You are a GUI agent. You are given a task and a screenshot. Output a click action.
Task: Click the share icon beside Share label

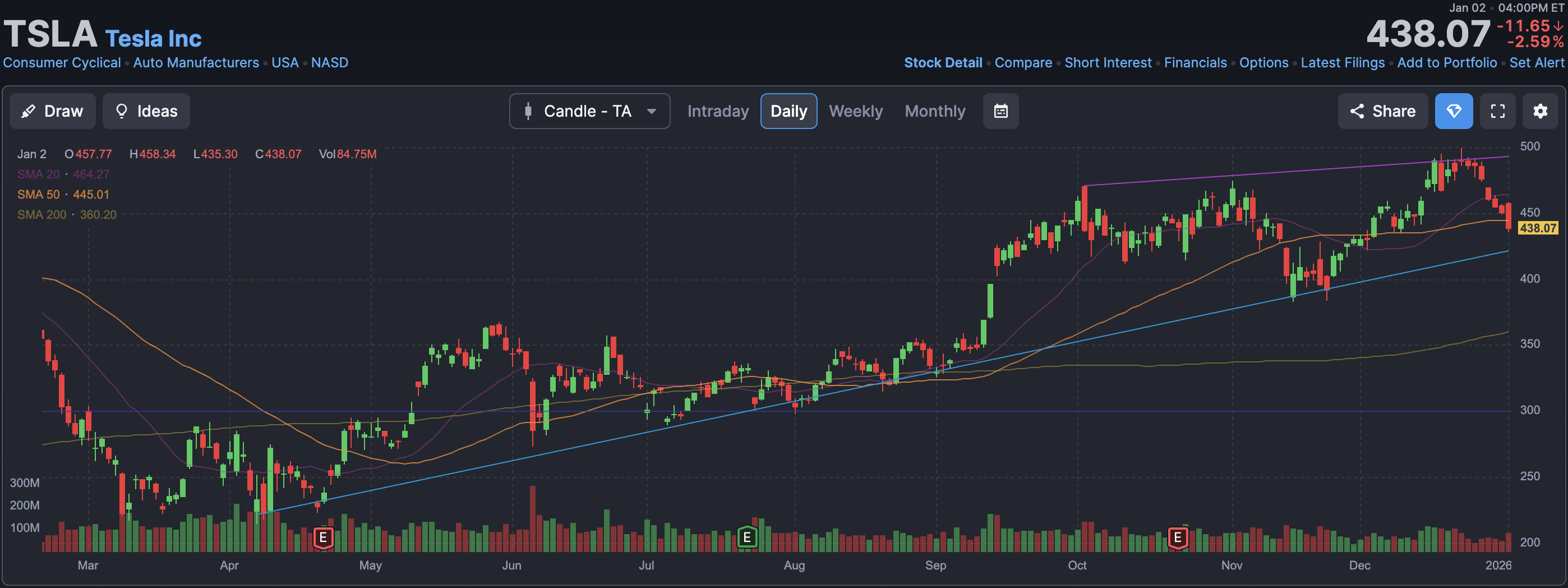1357,111
